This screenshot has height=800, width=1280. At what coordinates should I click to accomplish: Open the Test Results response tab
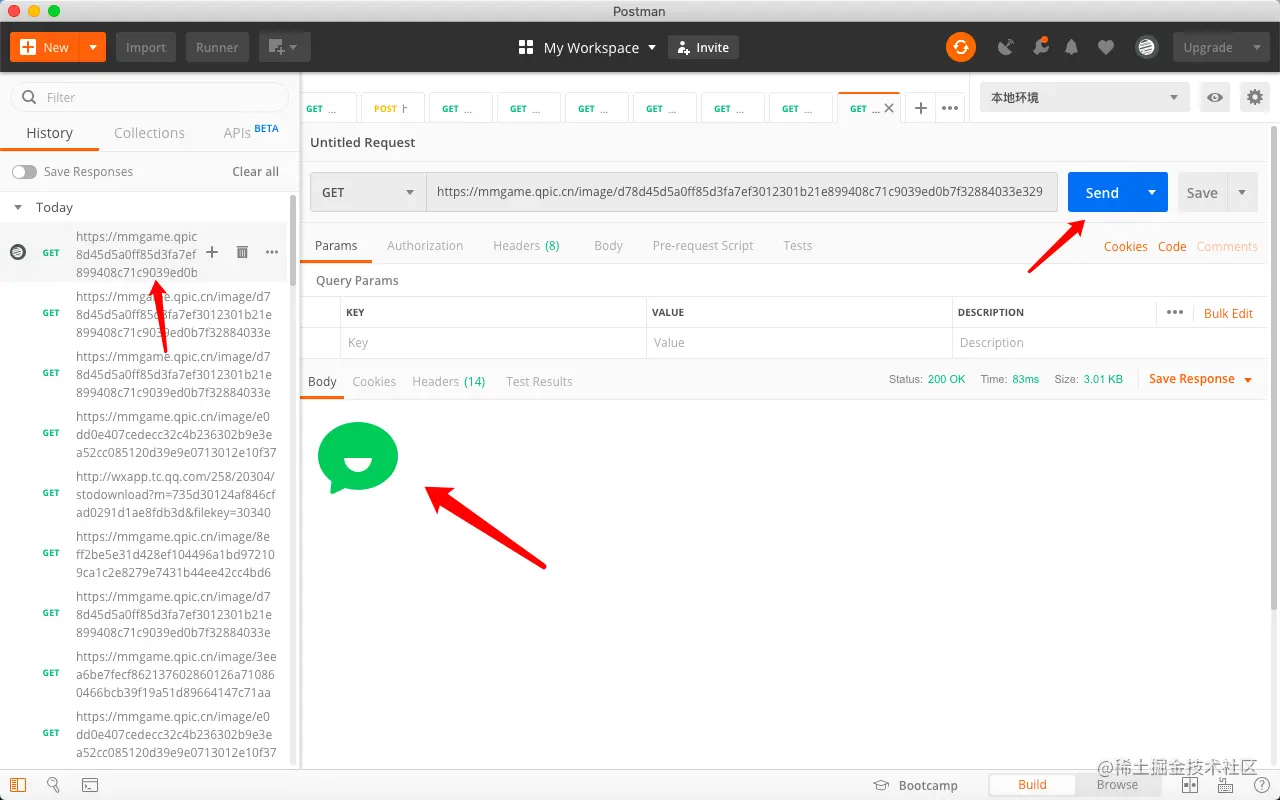[539, 381]
